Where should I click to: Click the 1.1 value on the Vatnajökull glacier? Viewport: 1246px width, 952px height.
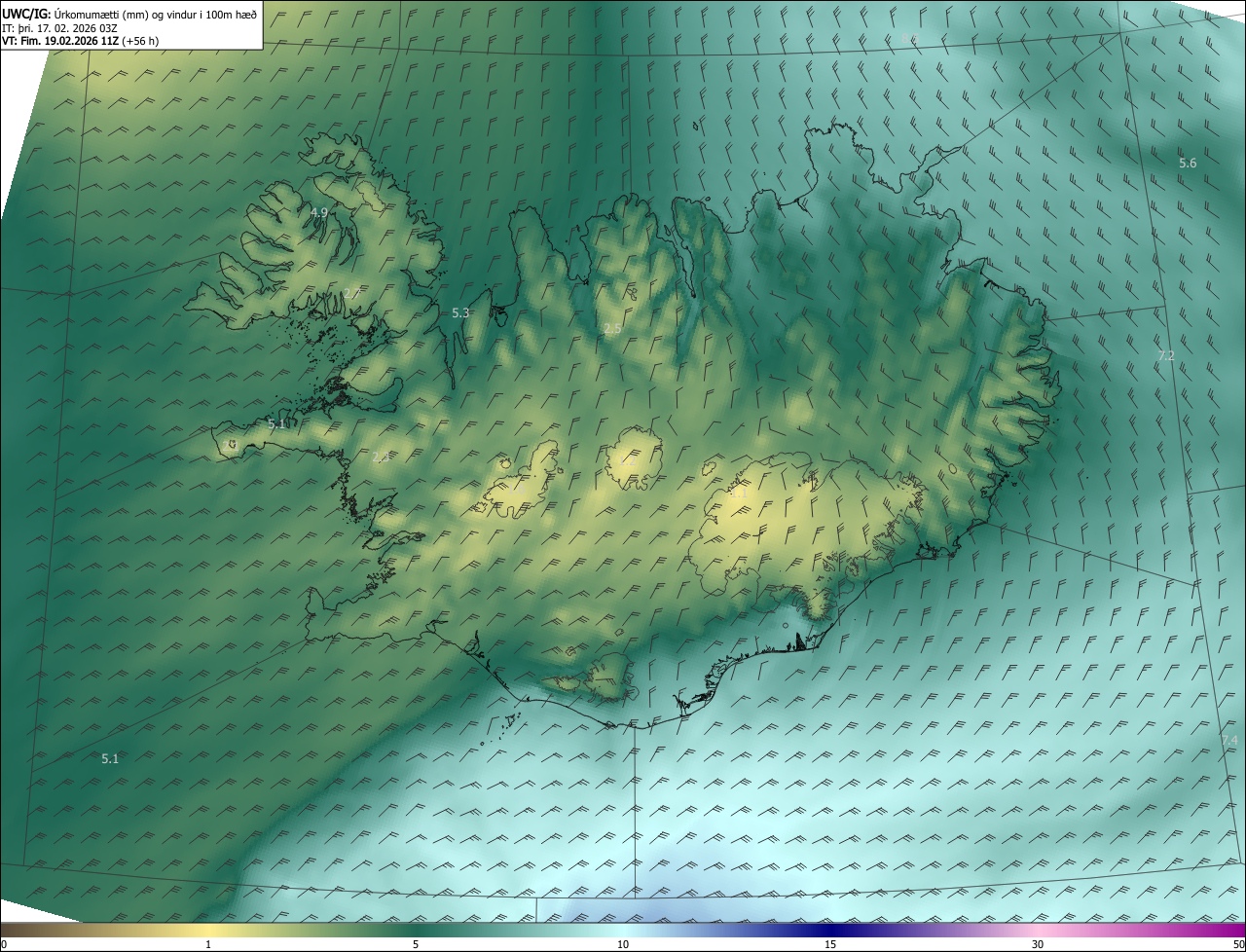(x=740, y=493)
